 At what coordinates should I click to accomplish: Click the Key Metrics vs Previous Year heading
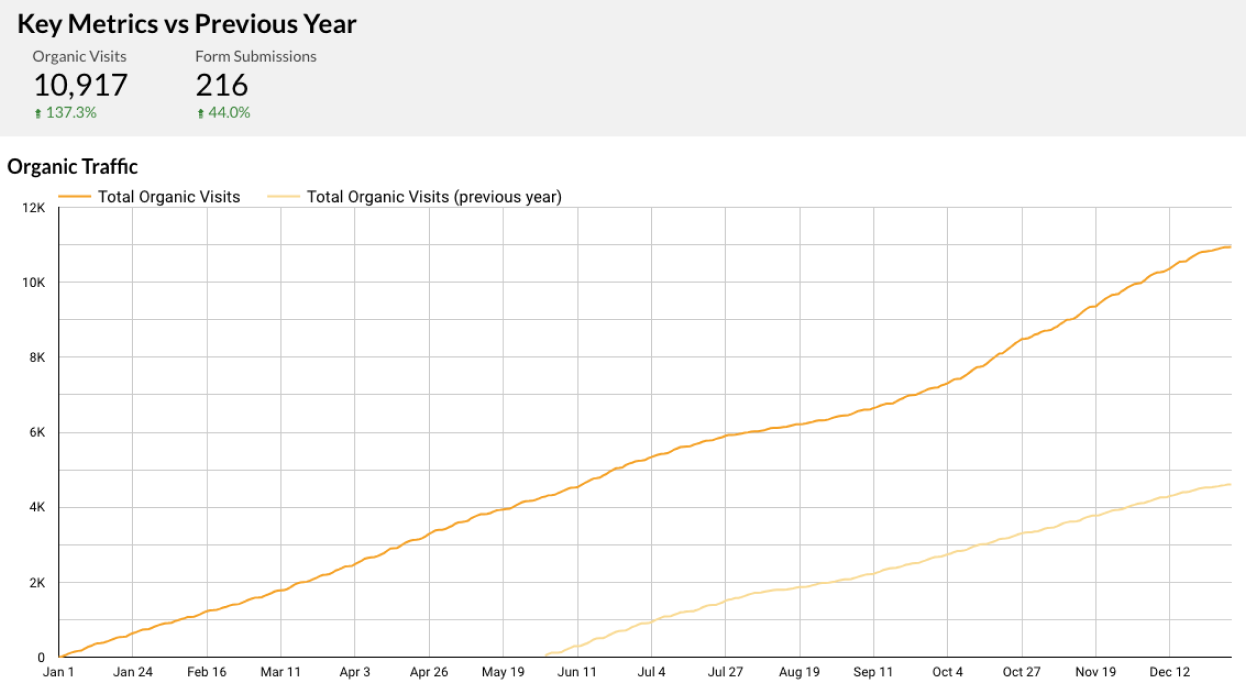click(187, 24)
